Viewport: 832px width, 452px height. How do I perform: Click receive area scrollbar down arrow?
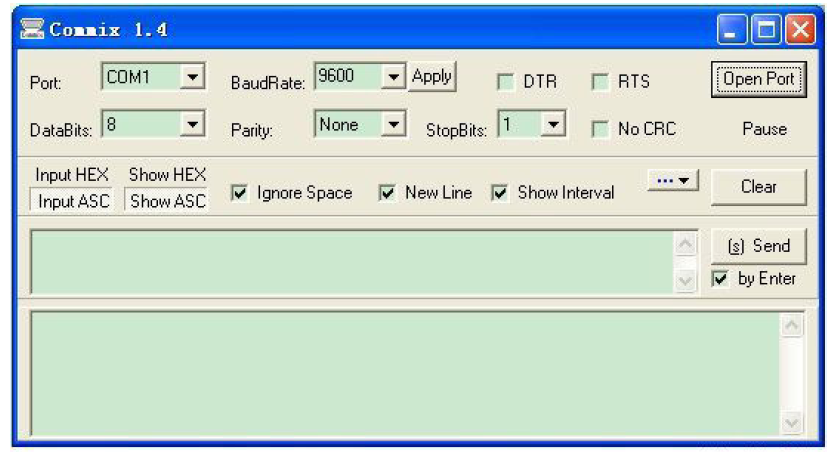tap(792, 423)
